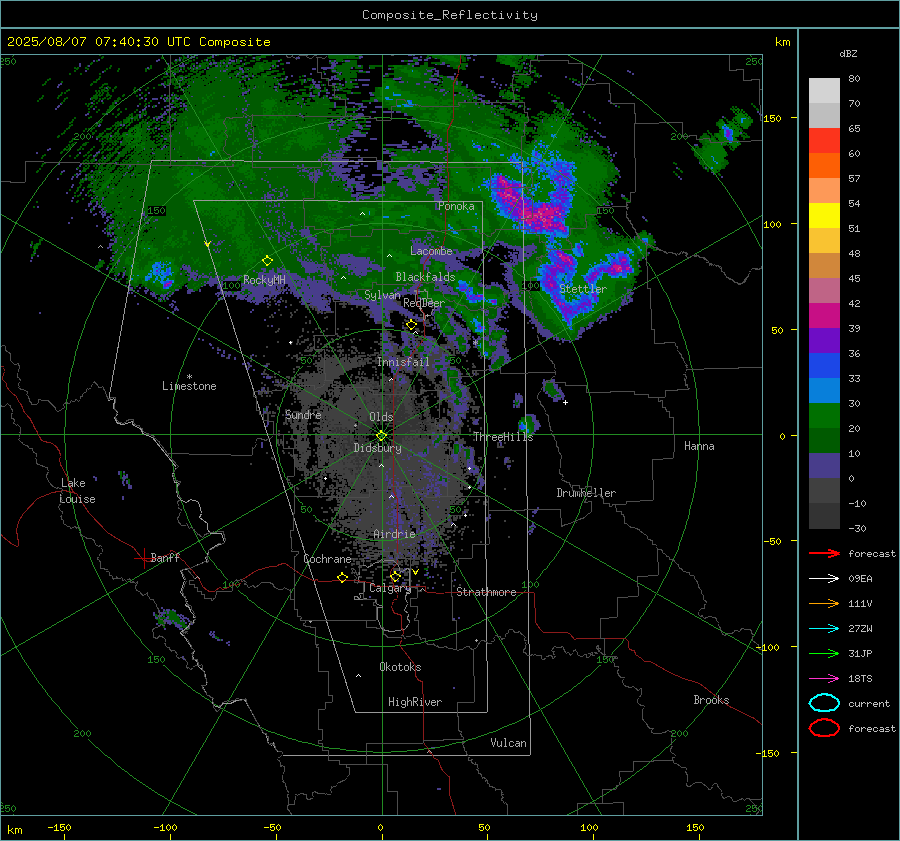Click the Brooks label
The image size is (900, 841).
(711, 700)
